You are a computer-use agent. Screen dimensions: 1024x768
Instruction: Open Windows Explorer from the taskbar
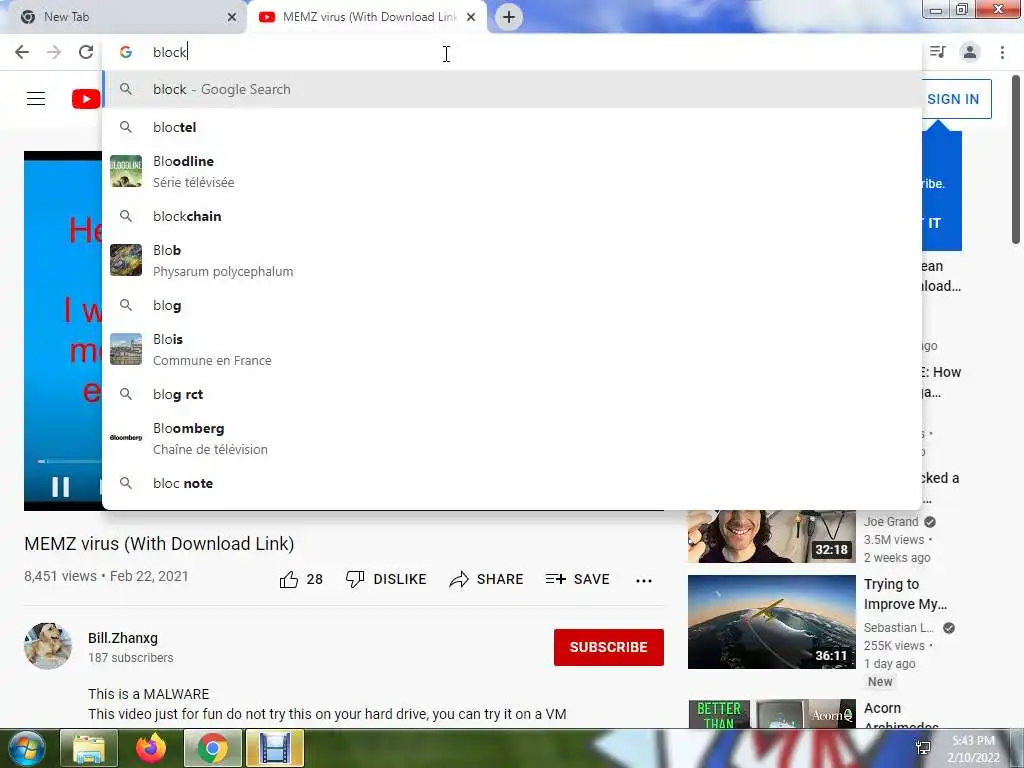pyautogui.click(x=89, y=748)
